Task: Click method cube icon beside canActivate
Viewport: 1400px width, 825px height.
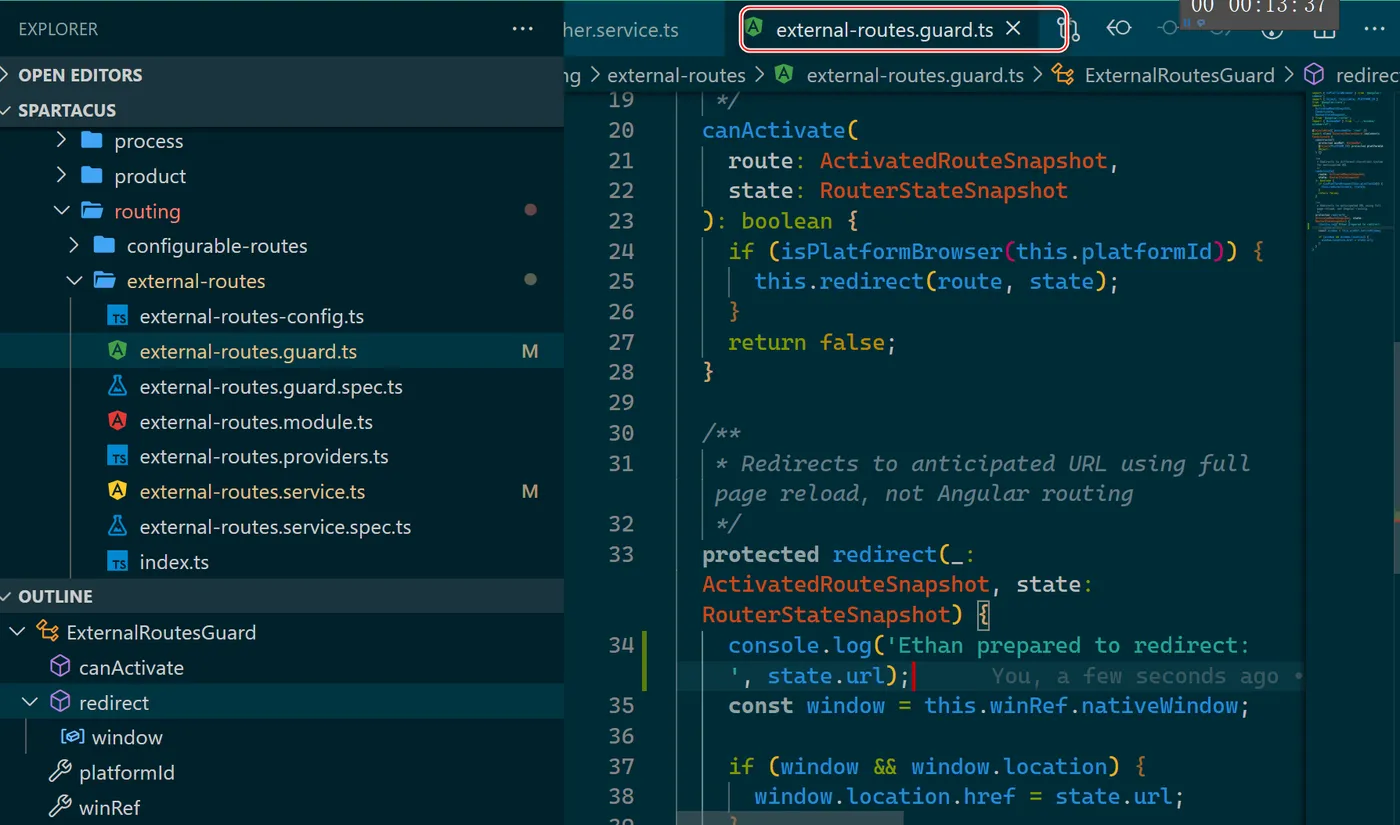Action: click(60, 666)
